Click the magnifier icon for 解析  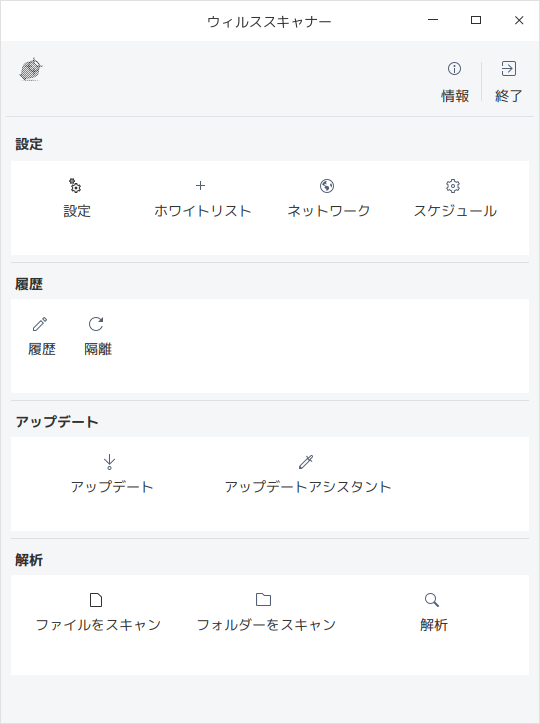point(432,600)
